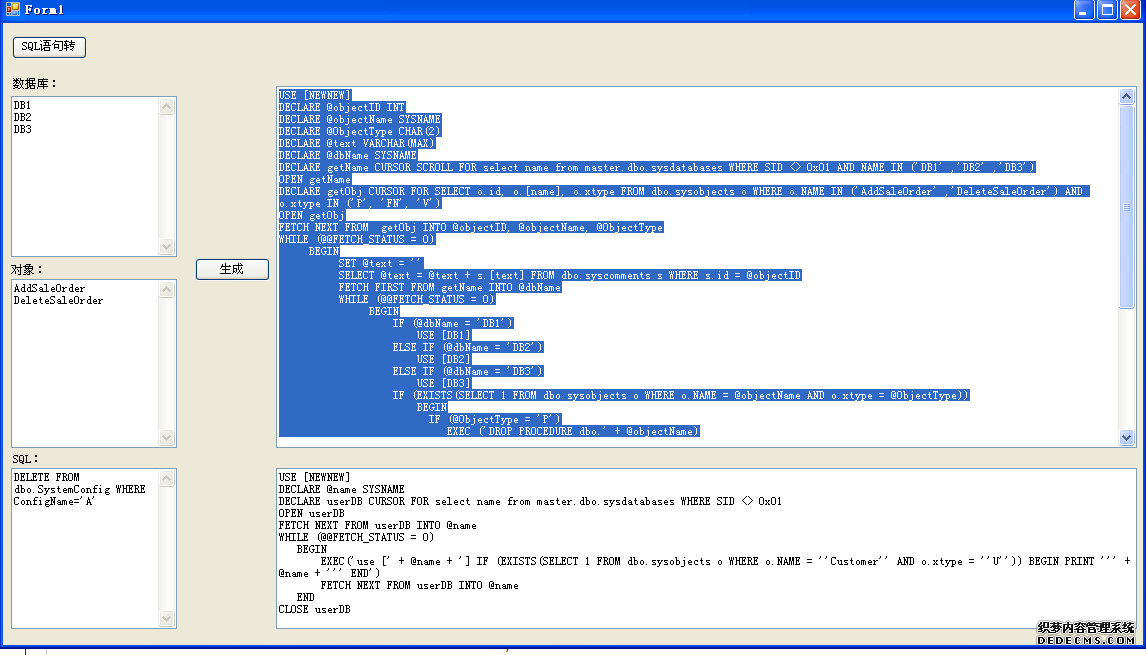Maximize the Form1 window
The width and height of the screenshot is (1146, 655).
click(1107, 10)
